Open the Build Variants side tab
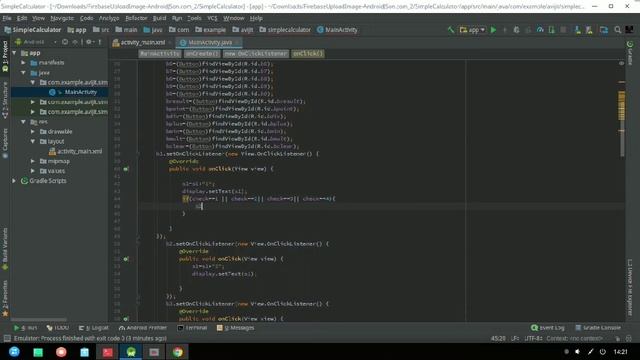Screen dimensions: 640x360 pyautogui.click(x=5, y=249)
